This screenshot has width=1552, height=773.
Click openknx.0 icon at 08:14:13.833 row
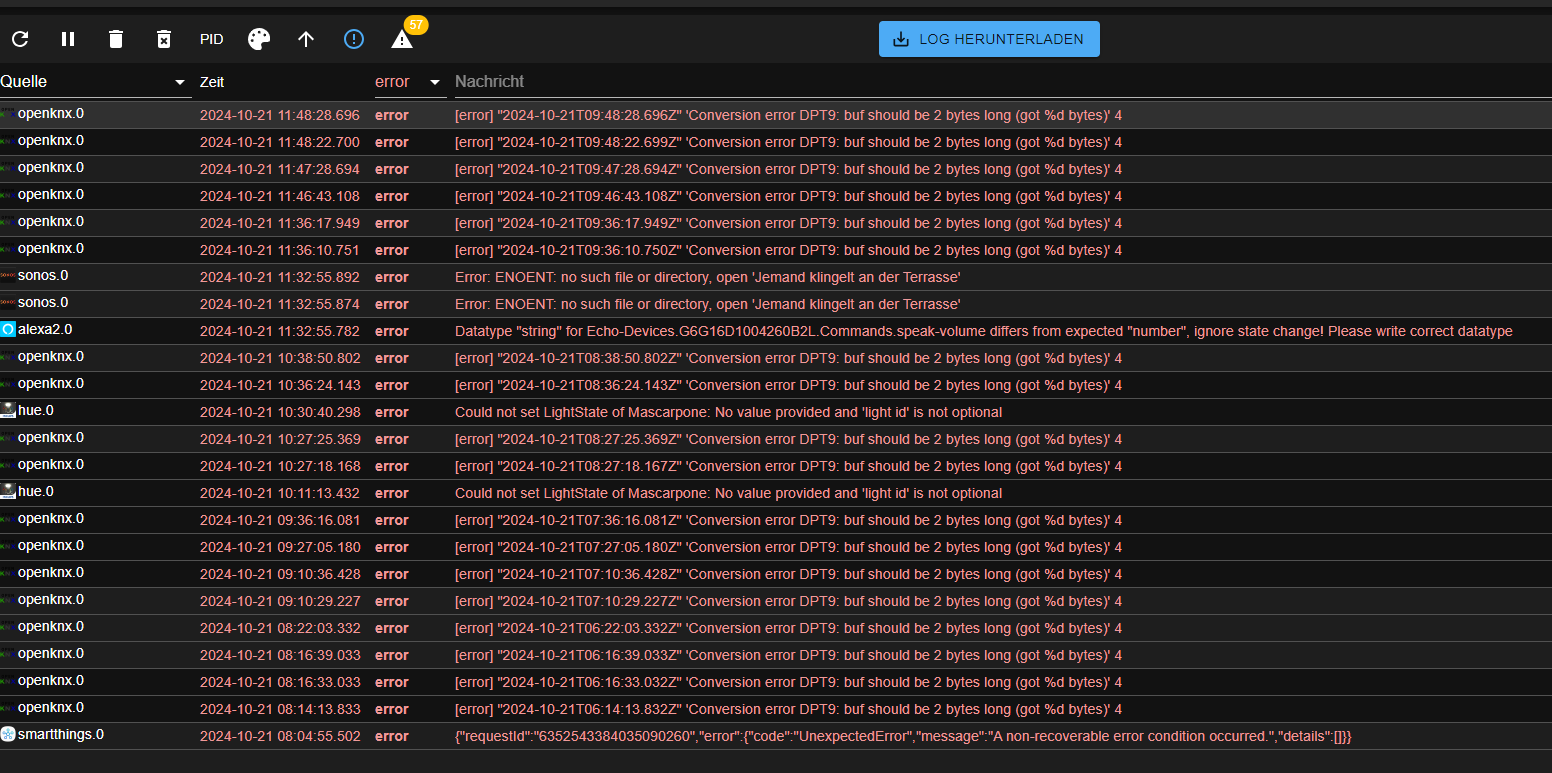coord(8,707)
